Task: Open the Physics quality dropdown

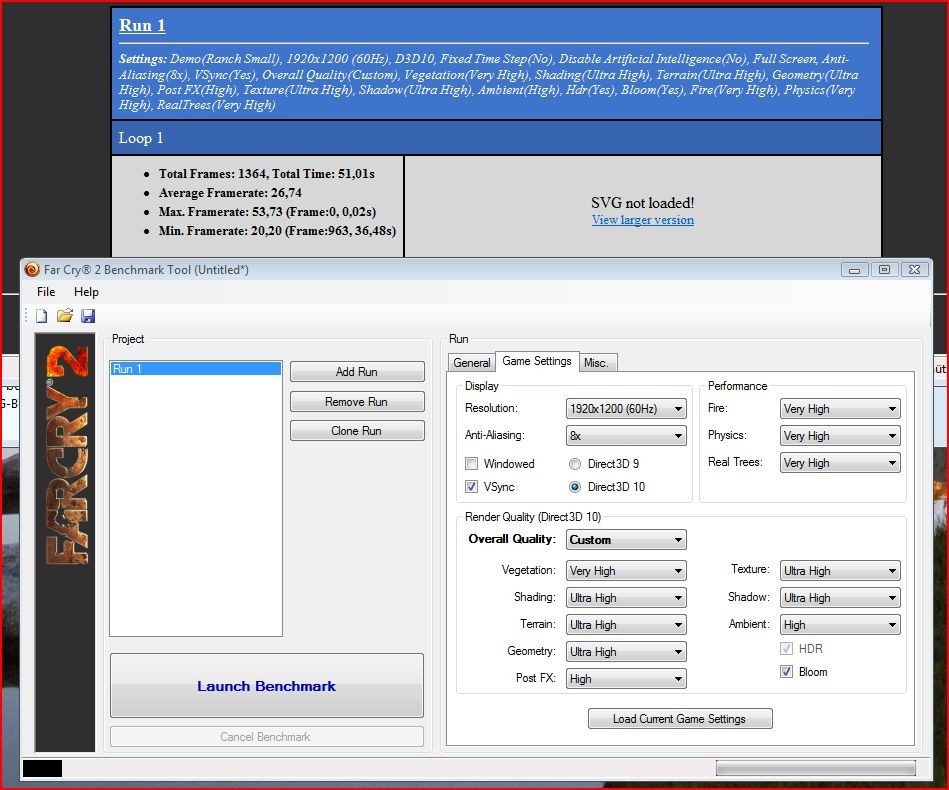Action: click(x=840, y=436)
